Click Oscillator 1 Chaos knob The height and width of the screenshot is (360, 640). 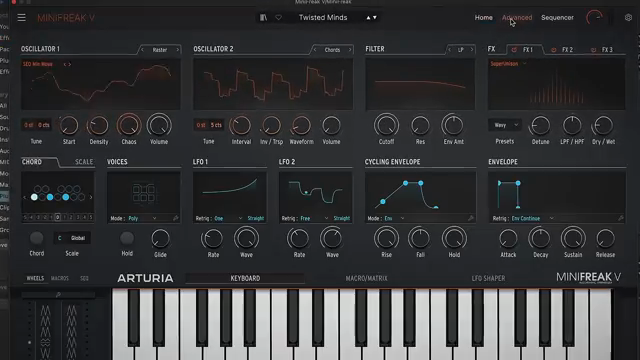pos(129,125)
